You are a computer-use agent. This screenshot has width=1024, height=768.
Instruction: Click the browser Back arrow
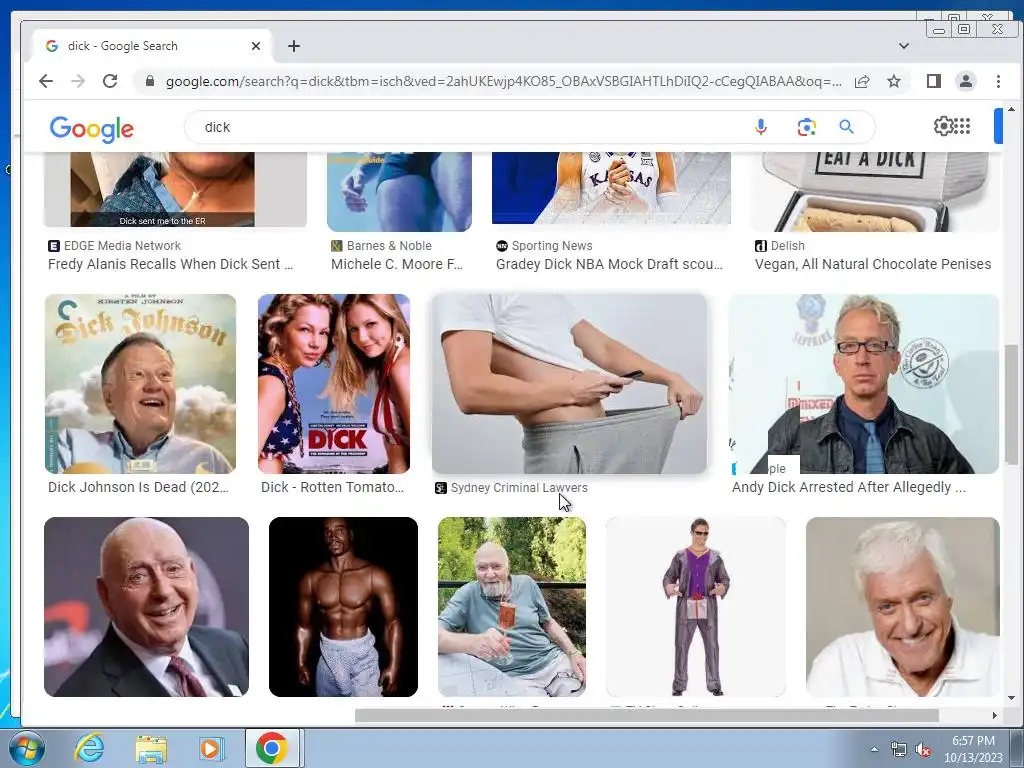pos(46,81)
